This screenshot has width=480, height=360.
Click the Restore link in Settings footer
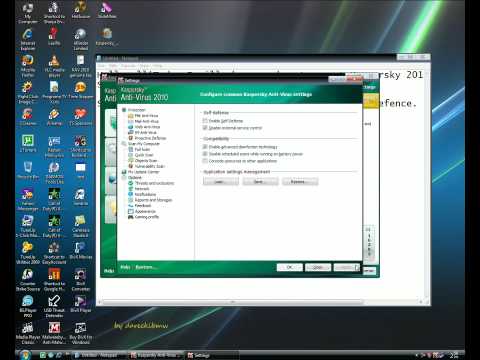tap(145, 267)
